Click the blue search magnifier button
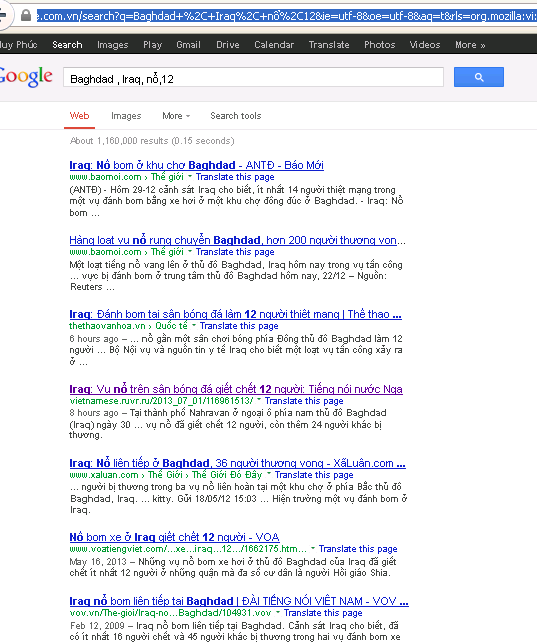Viewport: 537px width, 642px height. coord(479,77)
